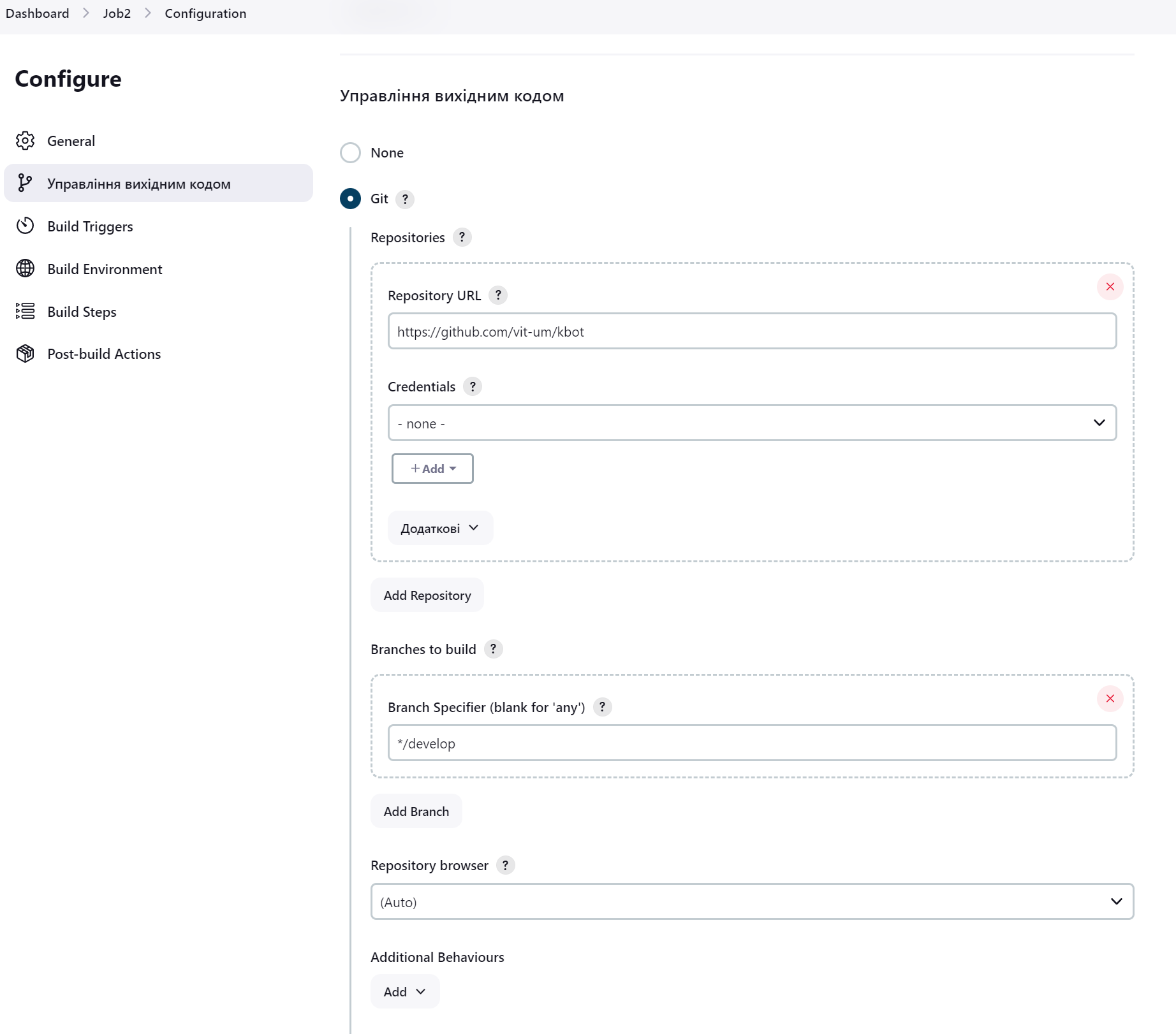Viewport: 1176px width, 1034px height.
Task: Select the None radio button
Action: 350,153
